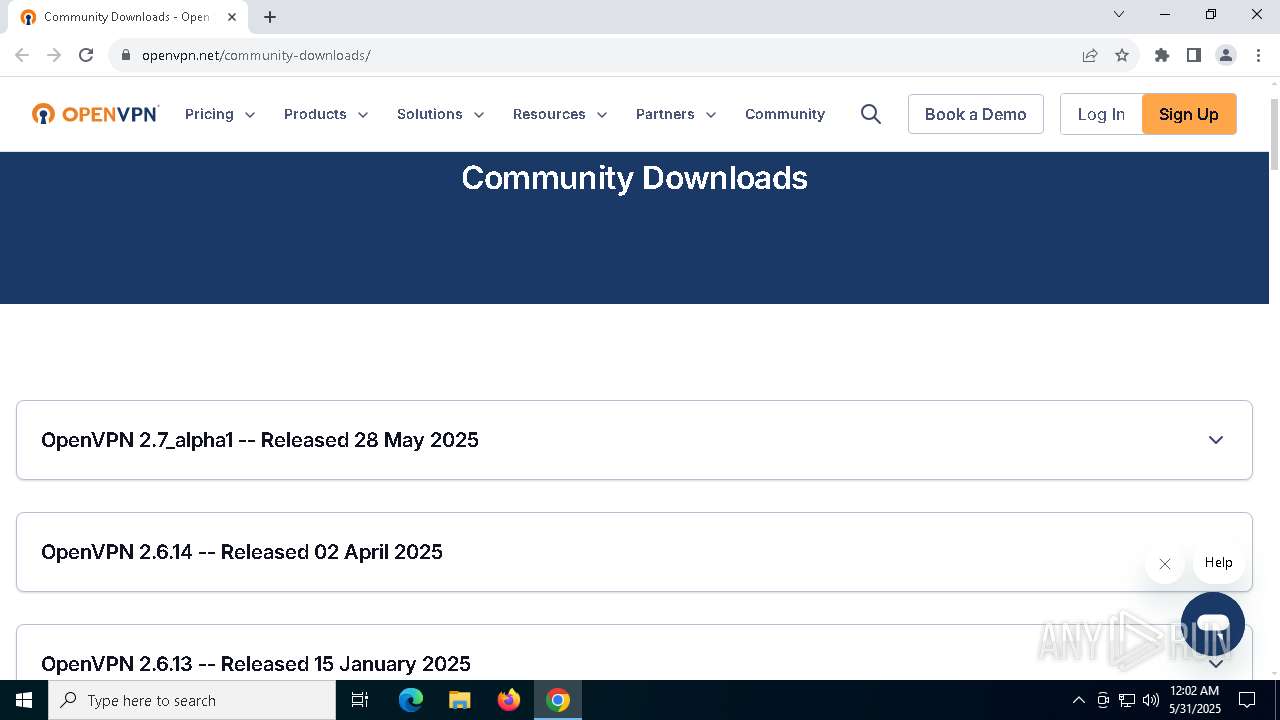
Task: Click the padlock site info icon
Action: coord(126,55)
